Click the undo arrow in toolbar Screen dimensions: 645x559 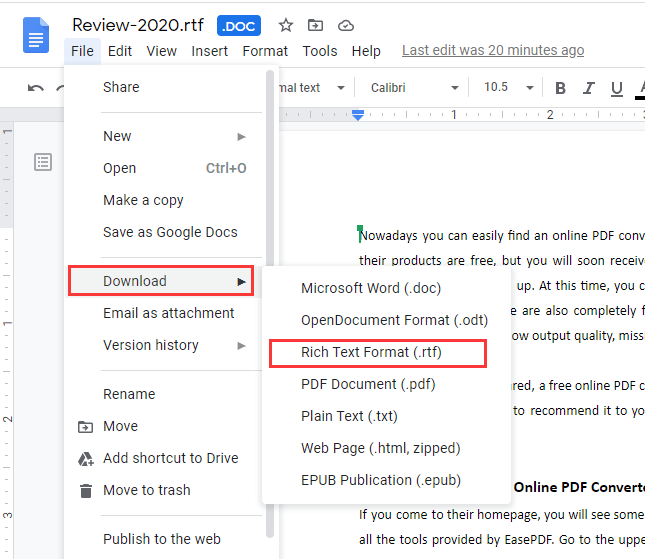pyautogui.click(x=36, y=88)
